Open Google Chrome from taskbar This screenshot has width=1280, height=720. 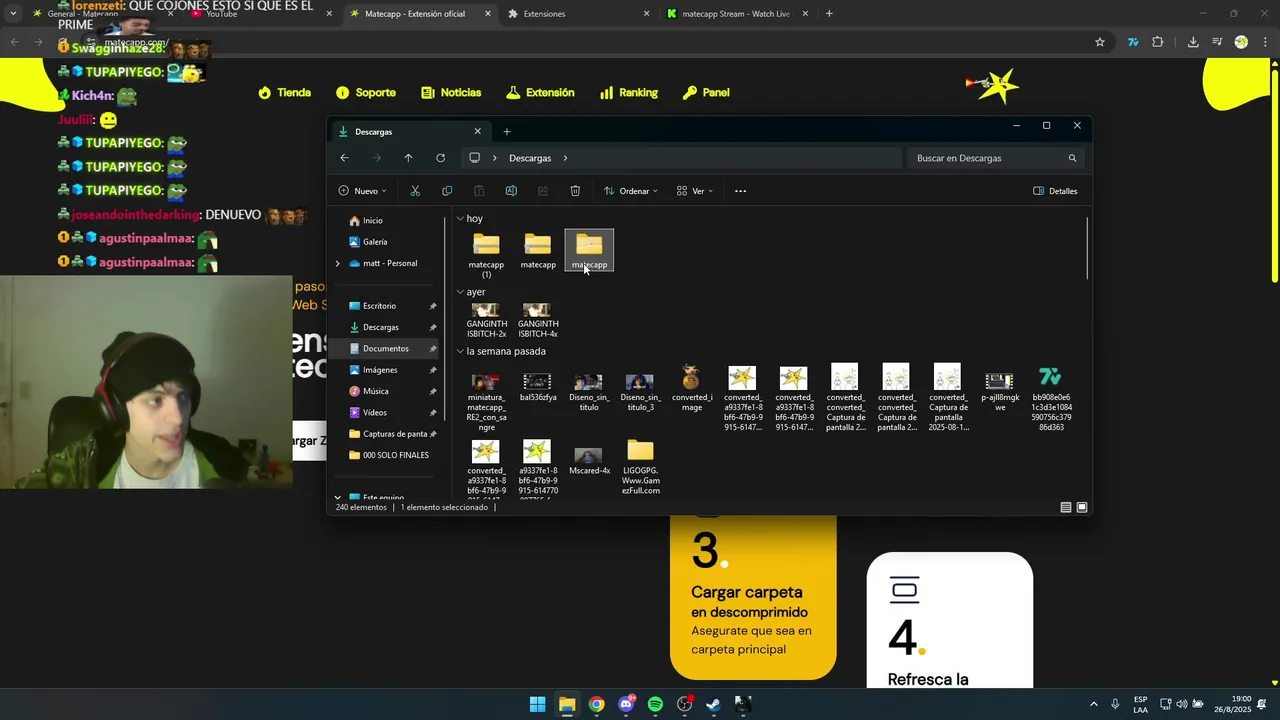(596, 704)
